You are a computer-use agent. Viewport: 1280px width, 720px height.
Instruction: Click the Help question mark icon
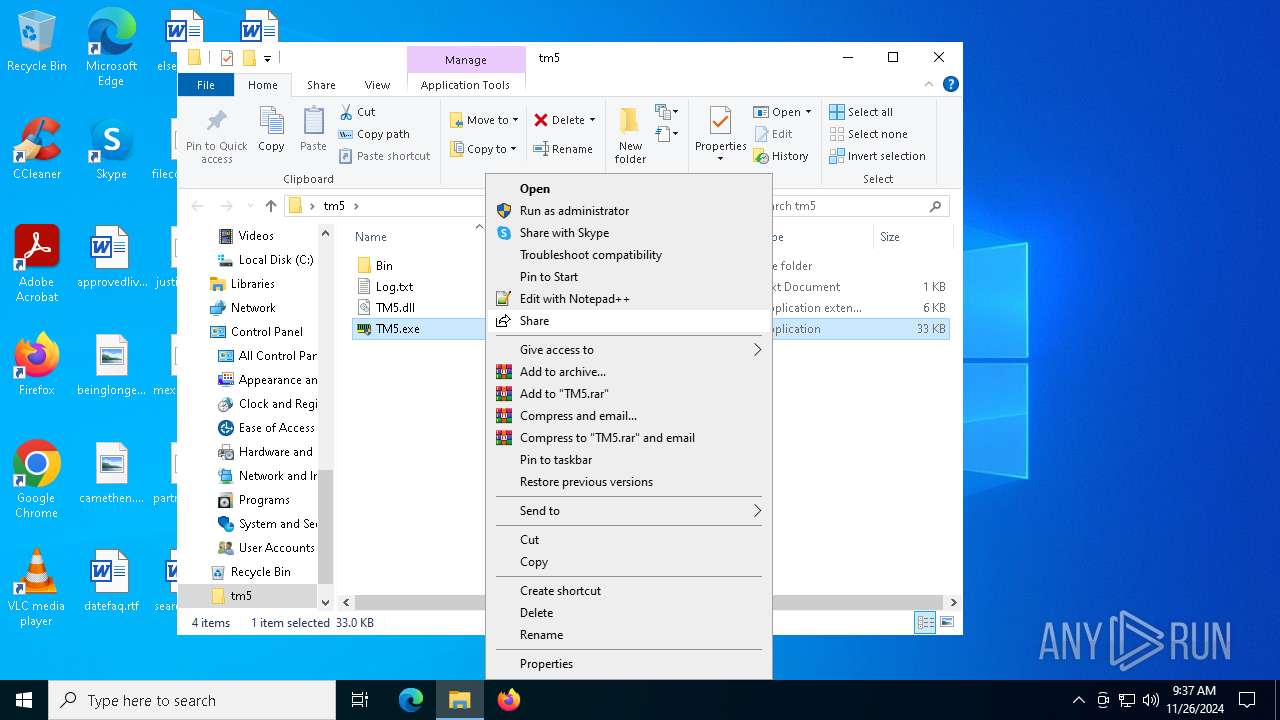coord(951,85)
